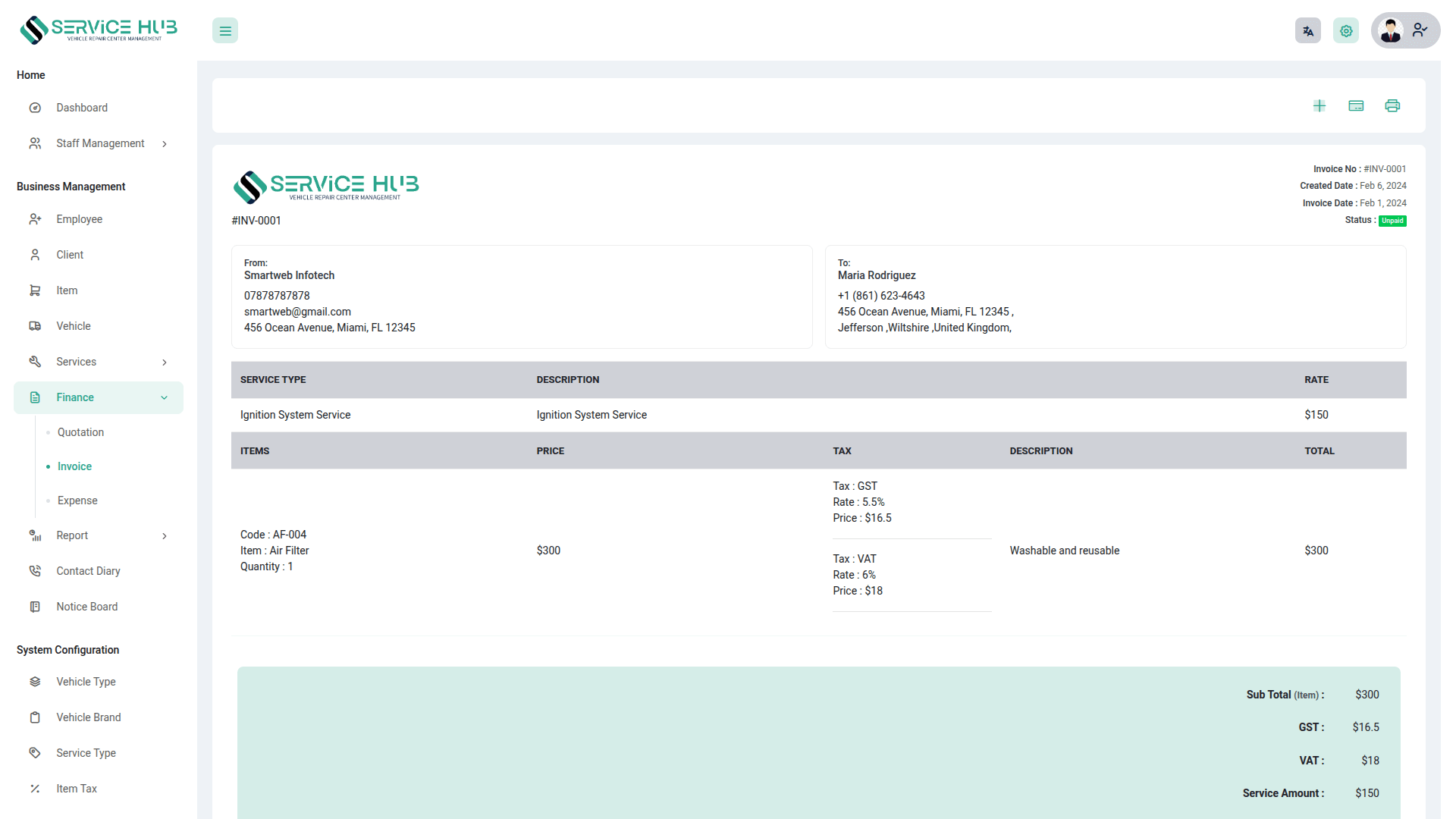Viewport: 1456px width, 819px height.
Task: Expand the Services submenu
Action: pyautogui.click(x=165, y=362)
